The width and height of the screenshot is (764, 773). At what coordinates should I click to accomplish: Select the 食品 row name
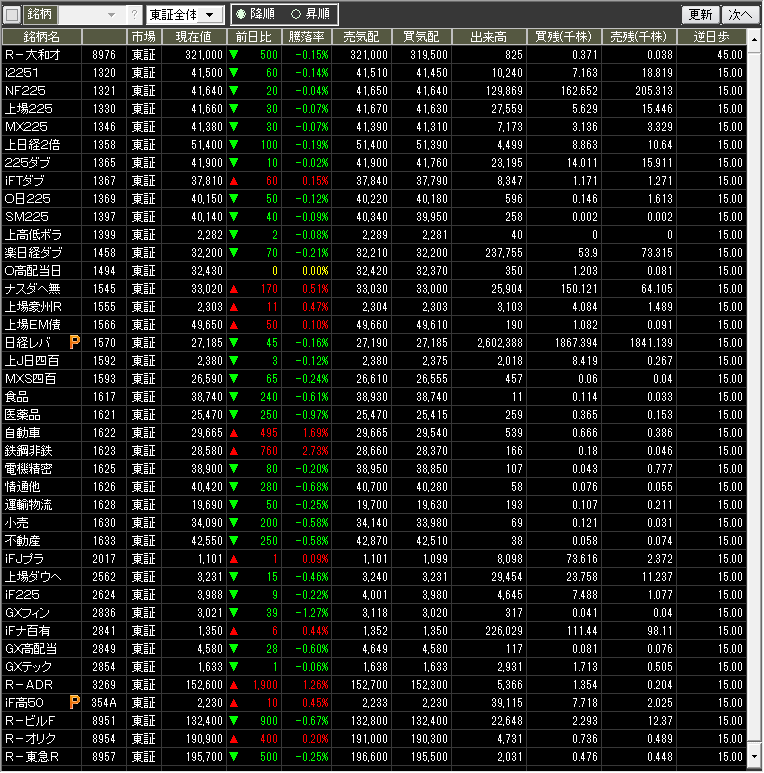(17, 396)
